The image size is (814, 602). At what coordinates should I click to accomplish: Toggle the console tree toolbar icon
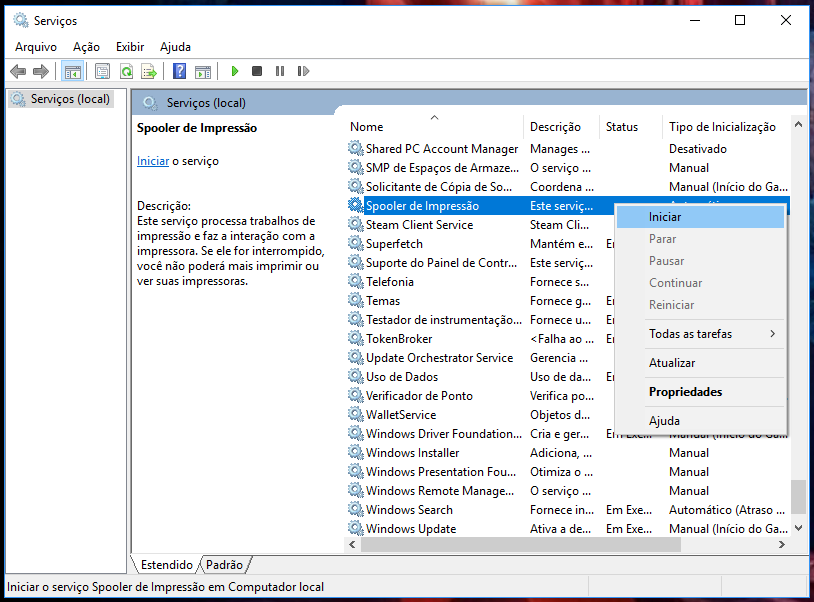click(x=73, y=71)
